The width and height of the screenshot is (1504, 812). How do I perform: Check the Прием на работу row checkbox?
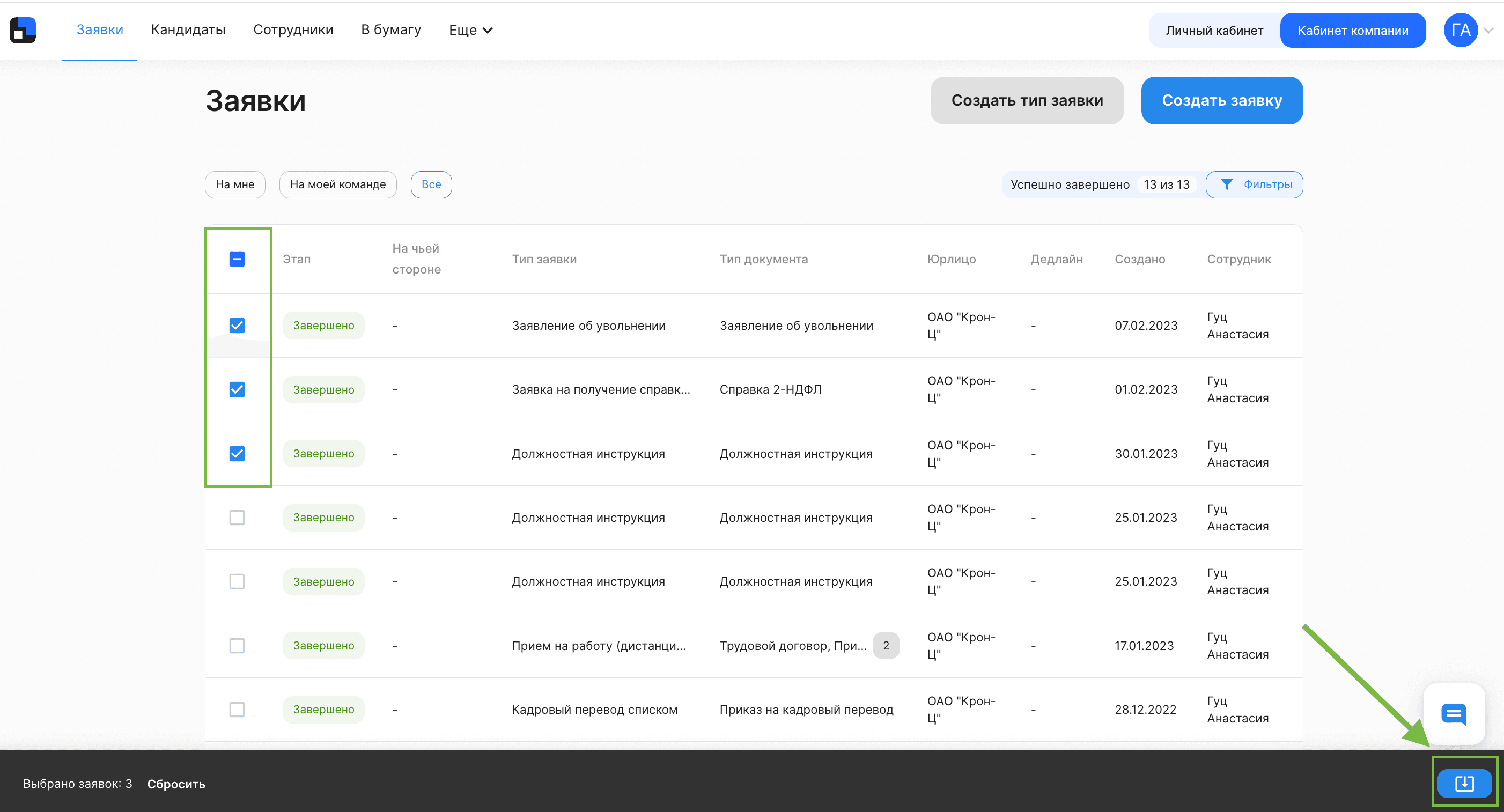click(237, 646)
